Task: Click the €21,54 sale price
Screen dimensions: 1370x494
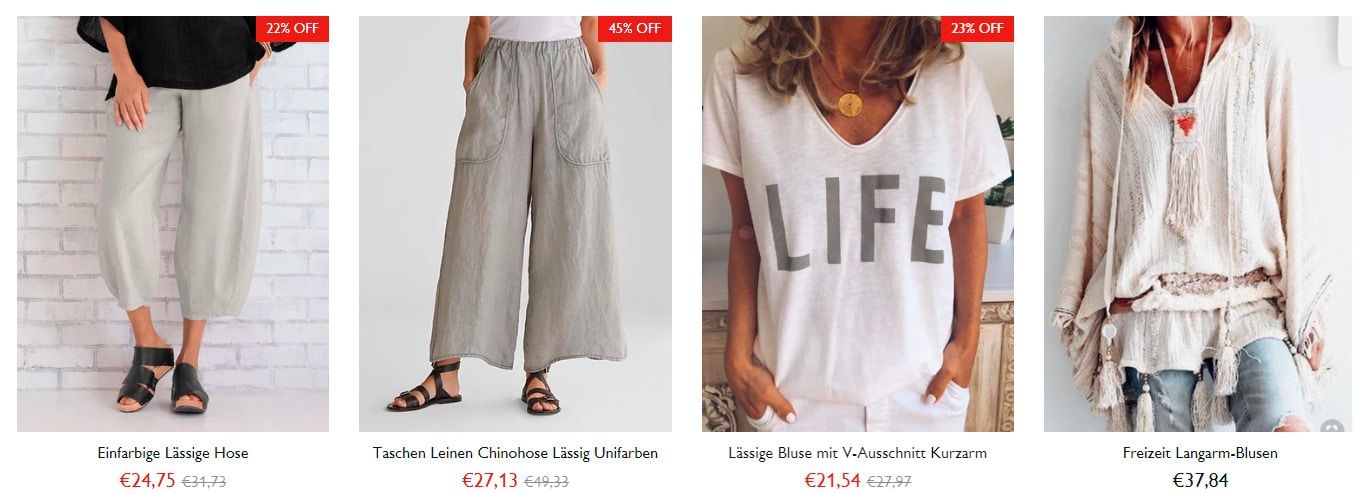Action: [x=832, y=481]
